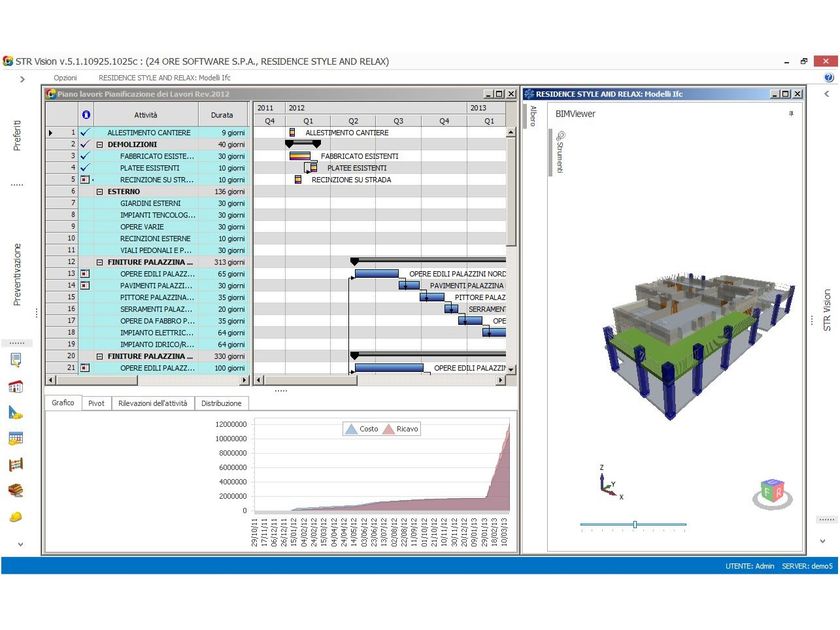Toggle the checkmark on ALLESTIMENTO CANTIERE row
This screenshot has width=840, height=630.
point(85,132)
